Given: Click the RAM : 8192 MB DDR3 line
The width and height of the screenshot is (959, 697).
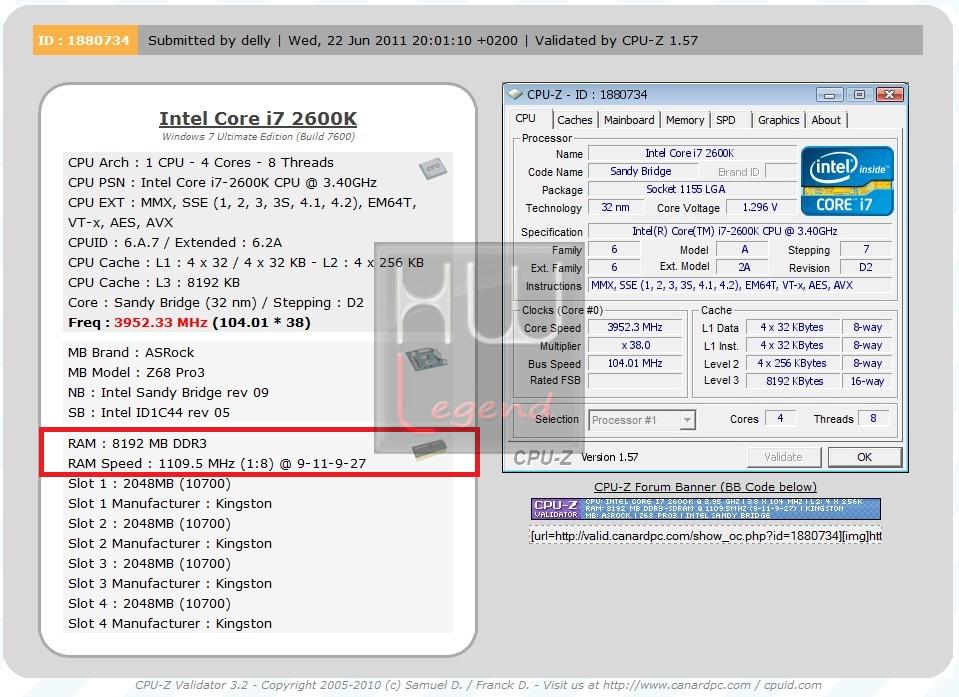Looking at the screenshot, I should point(138,443).
